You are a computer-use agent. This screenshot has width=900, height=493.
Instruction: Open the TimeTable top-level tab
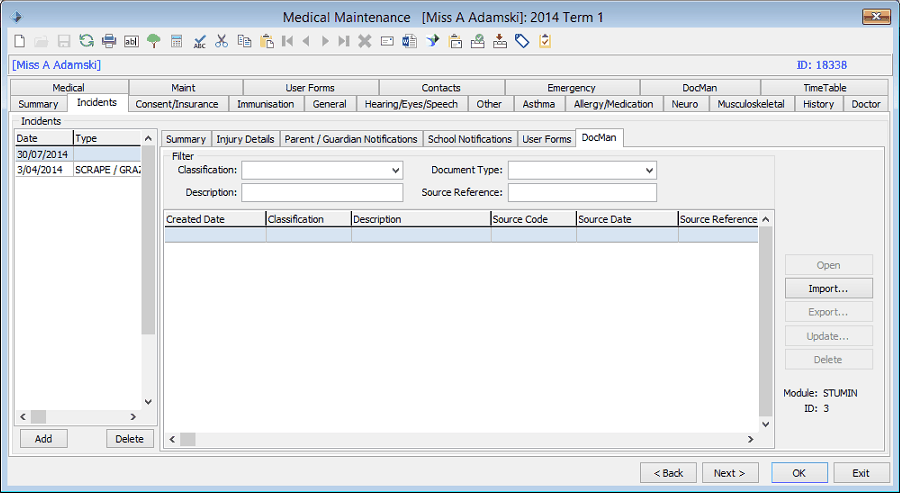click(825, 88)
